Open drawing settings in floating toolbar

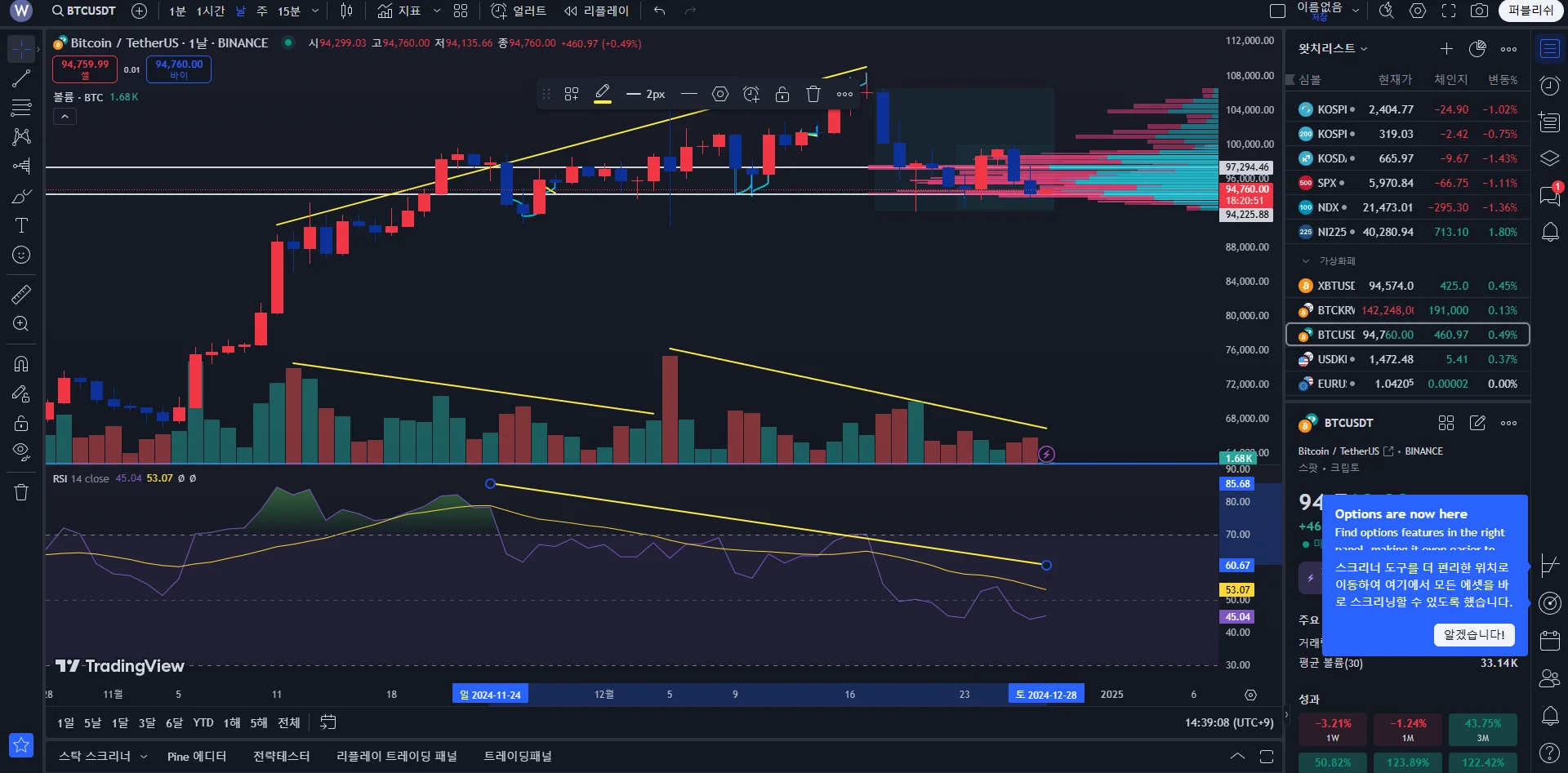point(720,94)
